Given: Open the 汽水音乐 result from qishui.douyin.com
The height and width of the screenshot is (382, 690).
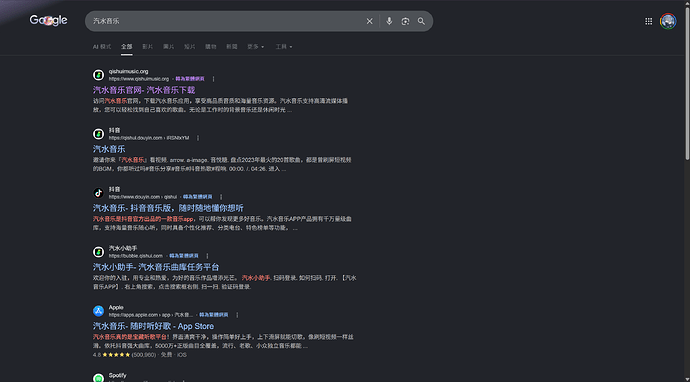Looking at the screenshot, I should click(x=109, y=149).
